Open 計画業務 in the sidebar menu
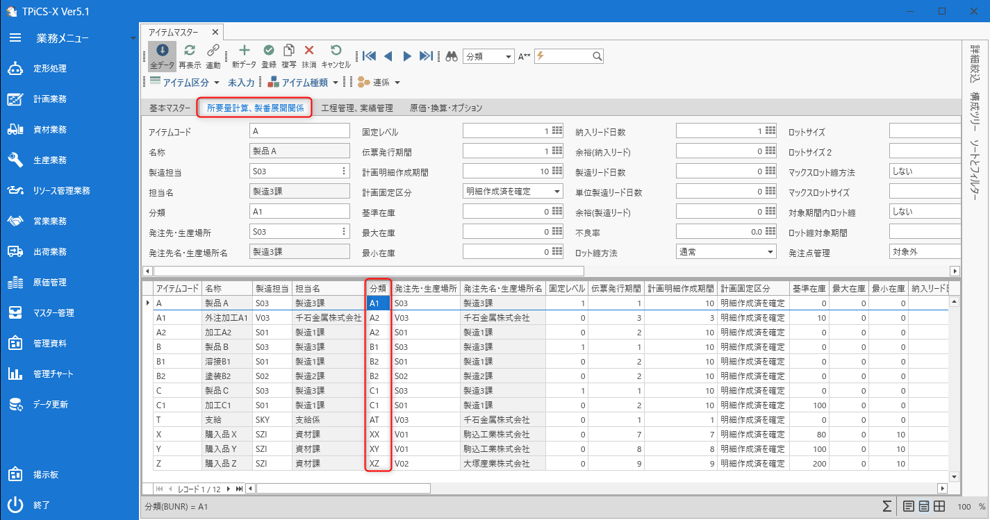Screen dimensions: 990x520 coord(50,99)
